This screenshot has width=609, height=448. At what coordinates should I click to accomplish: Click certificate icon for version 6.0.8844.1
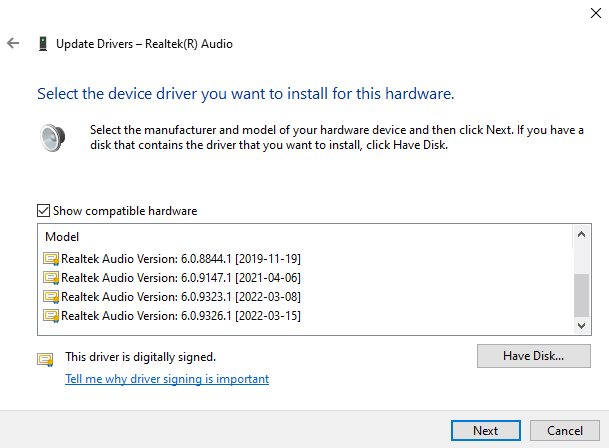coord(51,259)
